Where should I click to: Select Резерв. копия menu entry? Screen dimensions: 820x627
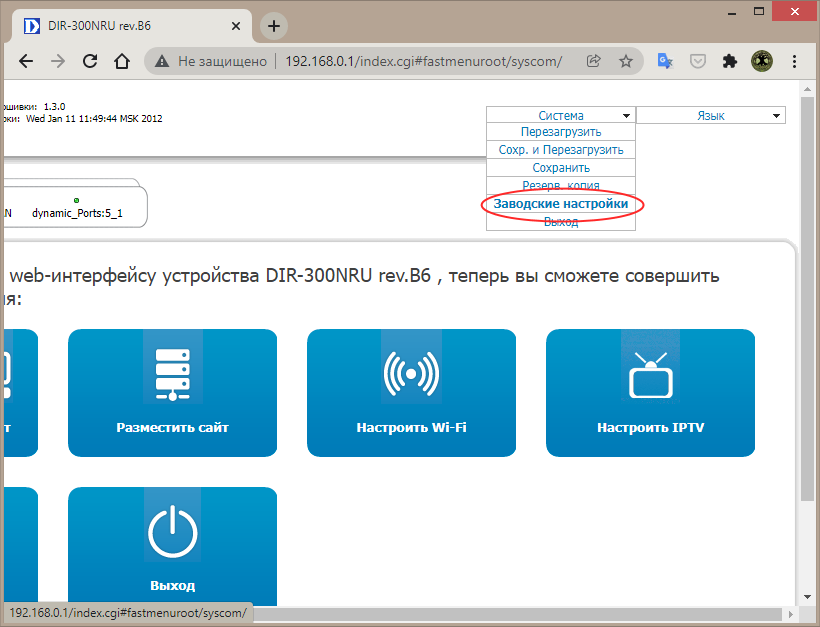[561, 185]
